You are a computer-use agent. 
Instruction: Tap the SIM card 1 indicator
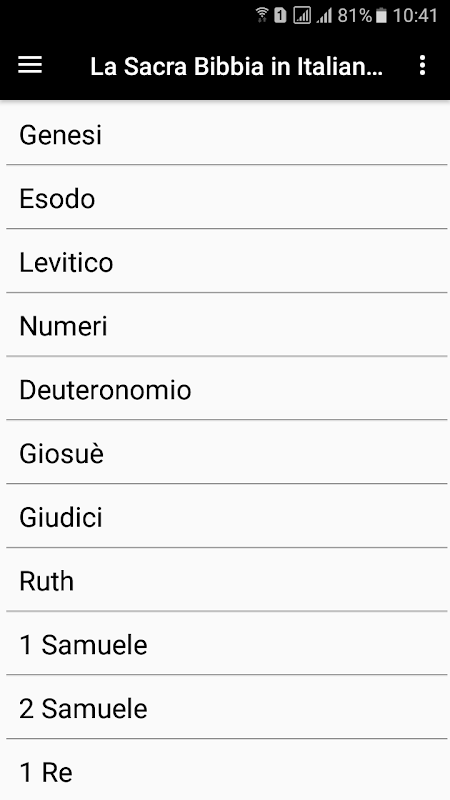click(x=280, y=16)
